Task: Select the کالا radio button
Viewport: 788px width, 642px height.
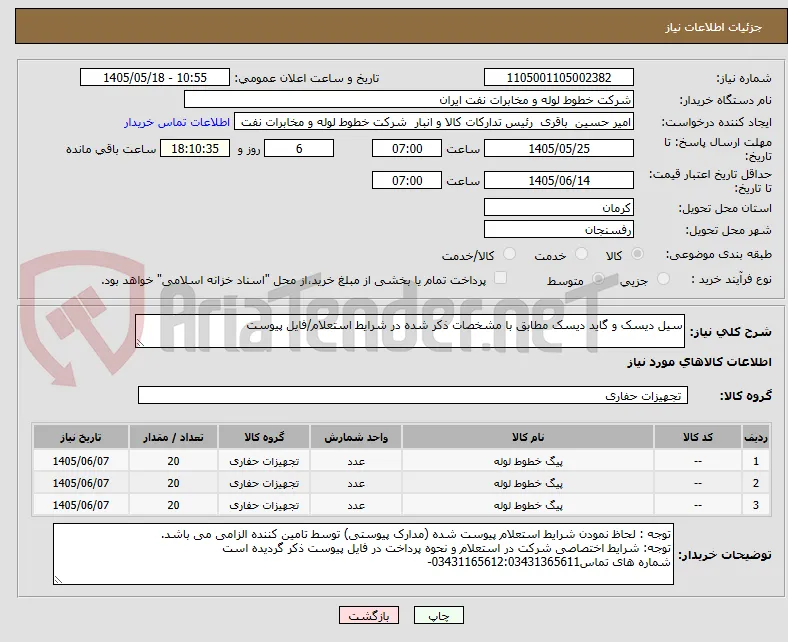Action: [637, 254]
